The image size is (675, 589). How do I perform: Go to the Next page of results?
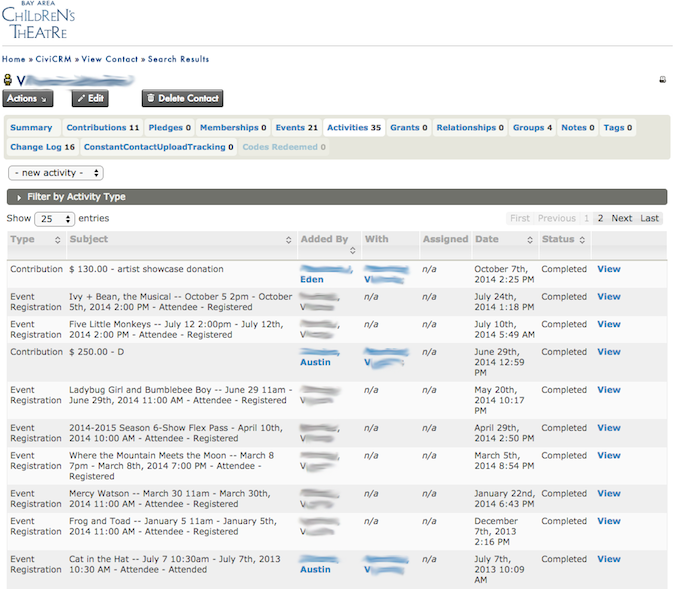tap(621, 218)
